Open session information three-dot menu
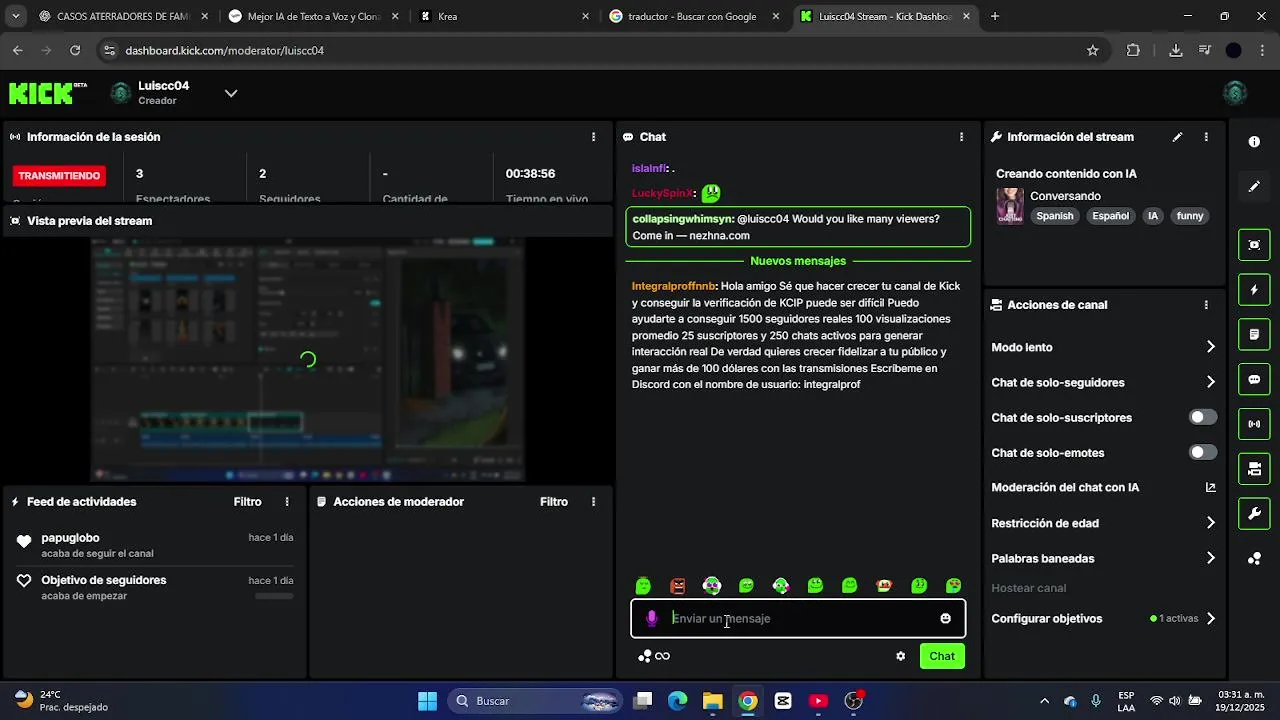The height and width of the screenshot is (720, 1280). 594,137
